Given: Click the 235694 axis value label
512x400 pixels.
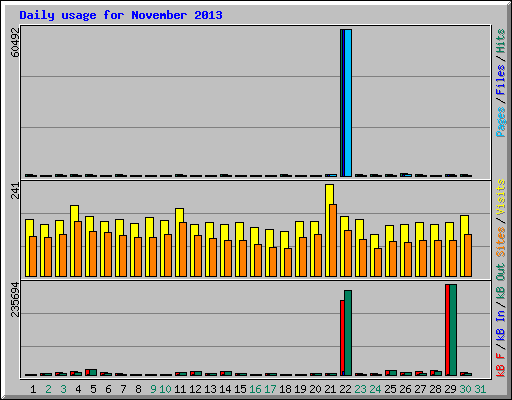Looking at the screenshot, I should point(15,299).
